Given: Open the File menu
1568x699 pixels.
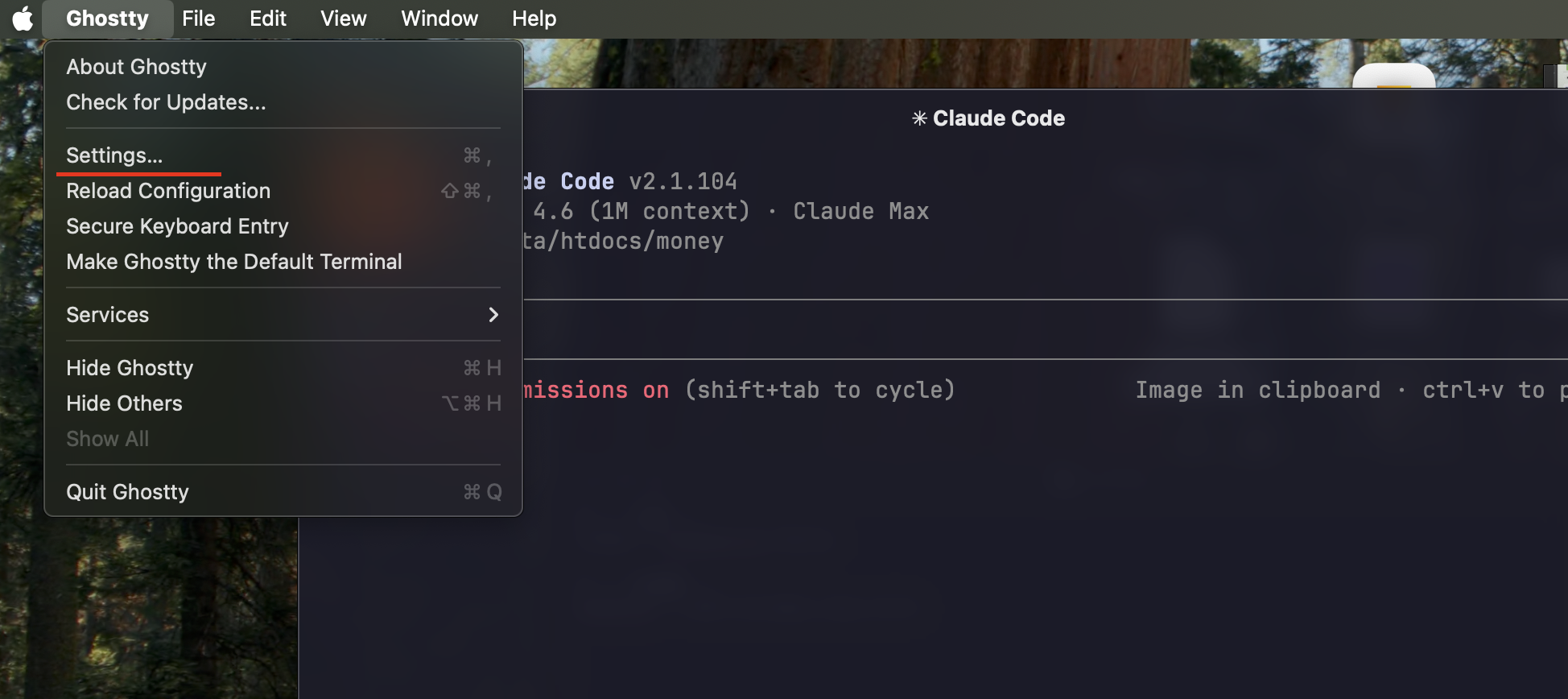Looking at the screenshot, I should click(198, 19).
